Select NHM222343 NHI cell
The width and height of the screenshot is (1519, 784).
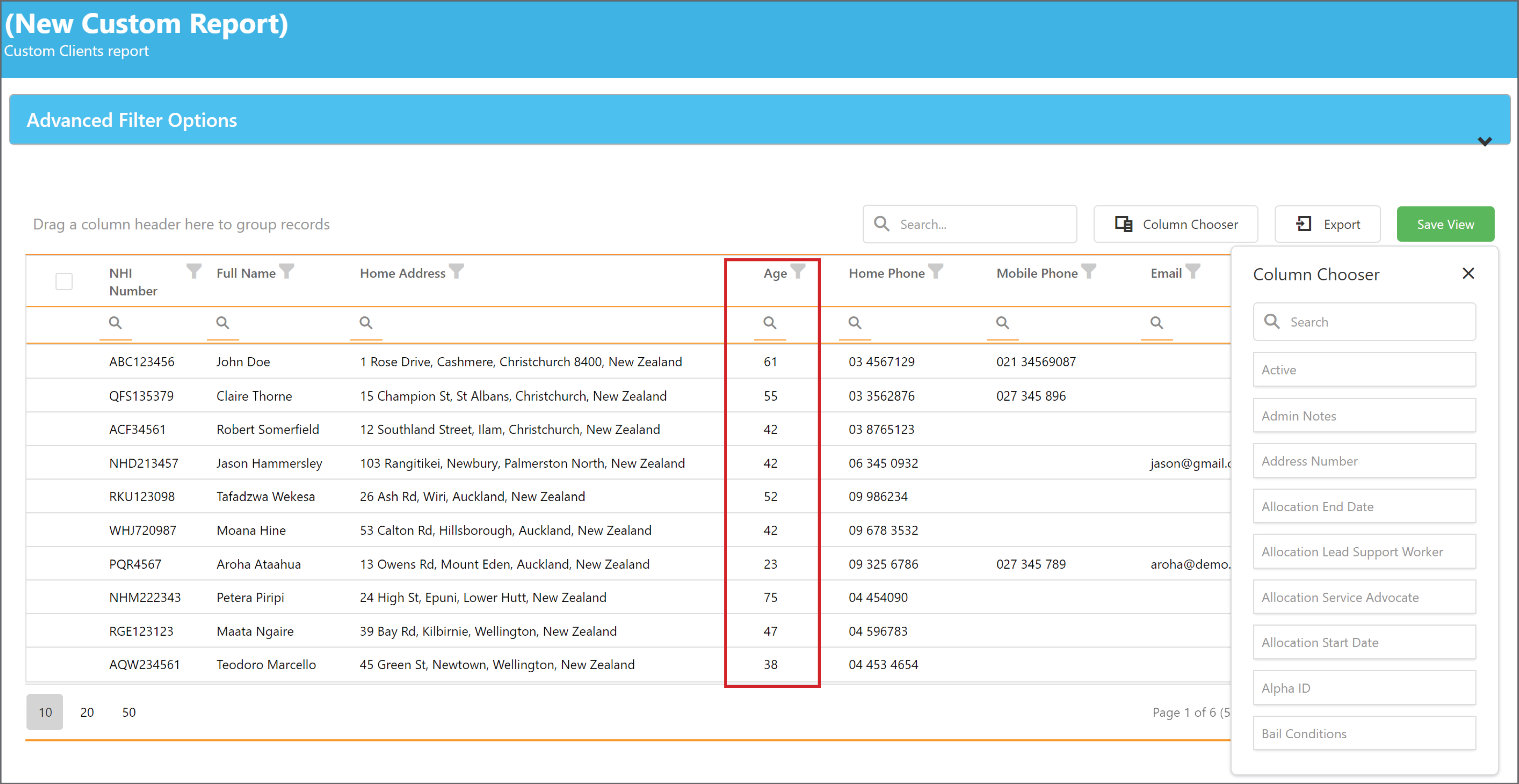pyautogui.click(x=144, y=597)
